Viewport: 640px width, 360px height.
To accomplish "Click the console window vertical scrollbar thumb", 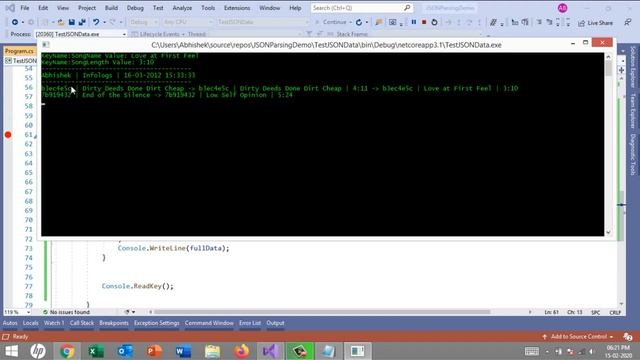I will point(609,68).
